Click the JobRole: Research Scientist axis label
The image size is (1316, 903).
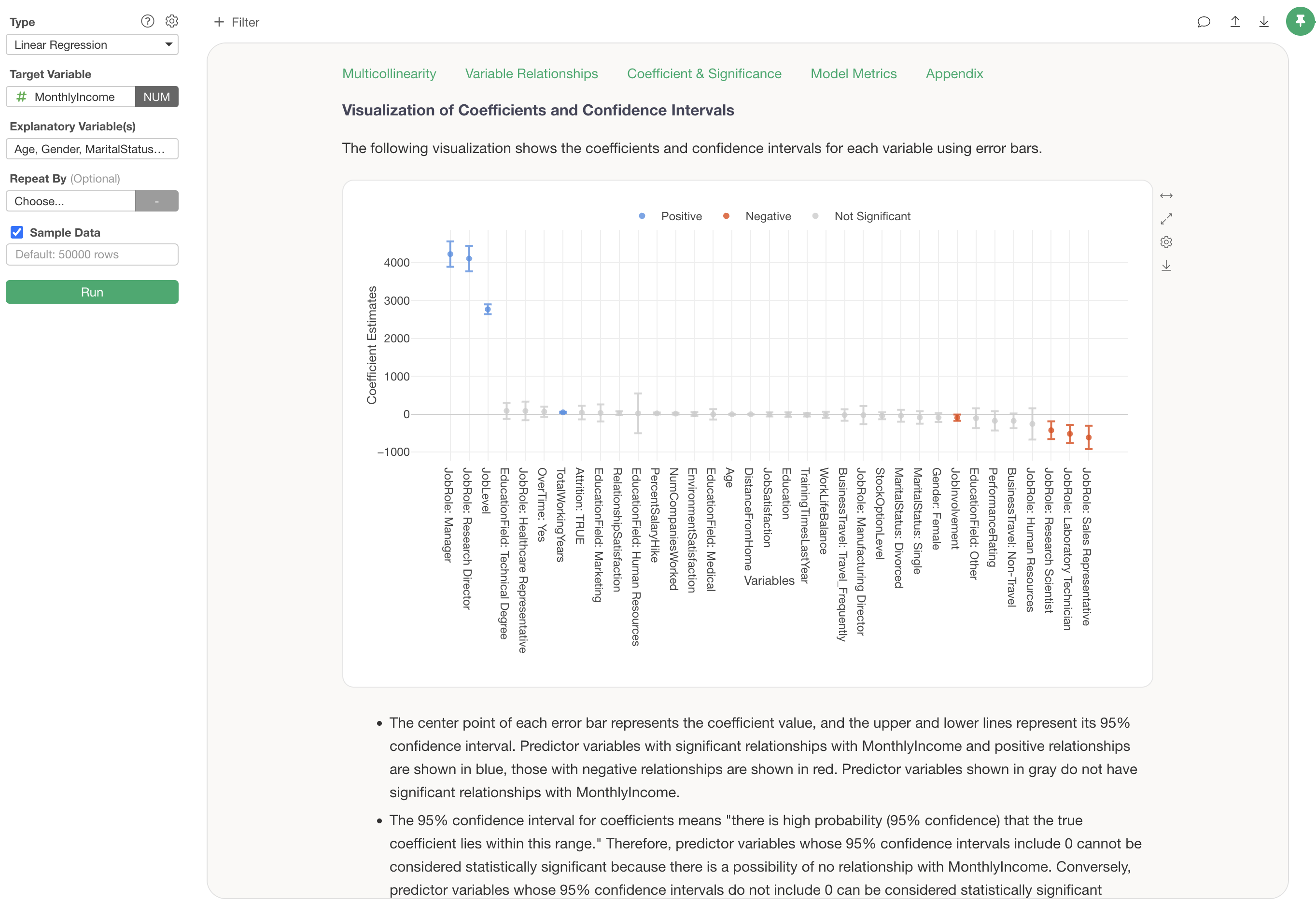point(1049,540)
